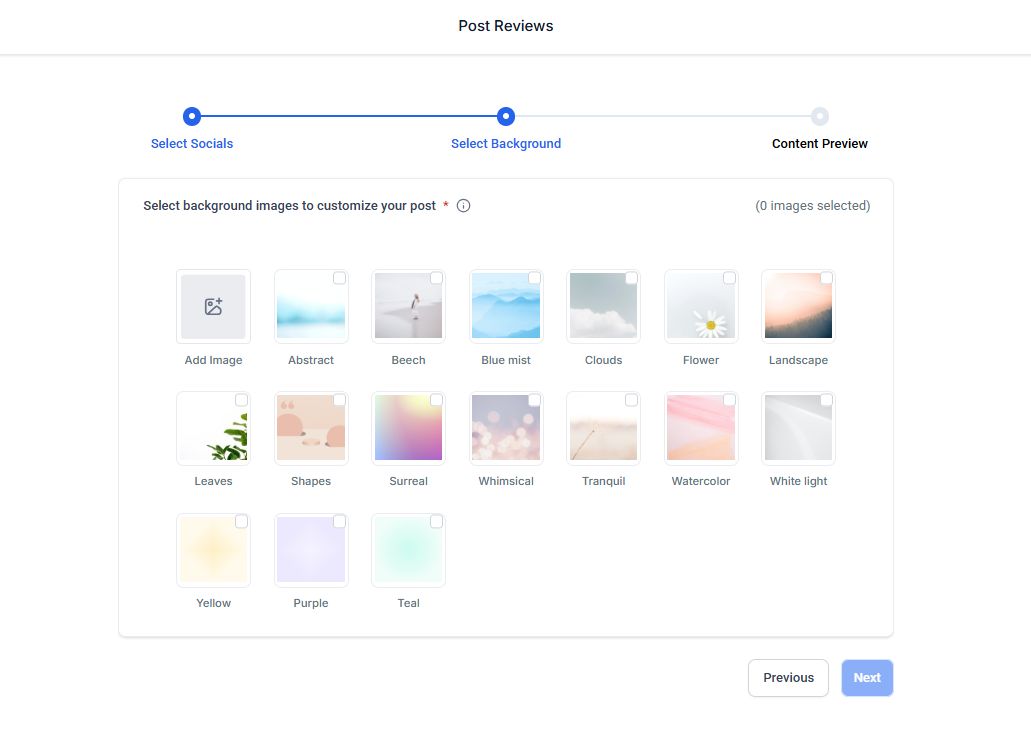1031x753 pixels.
Task: Select the Purple color background swatch
Action: (311, 550)
